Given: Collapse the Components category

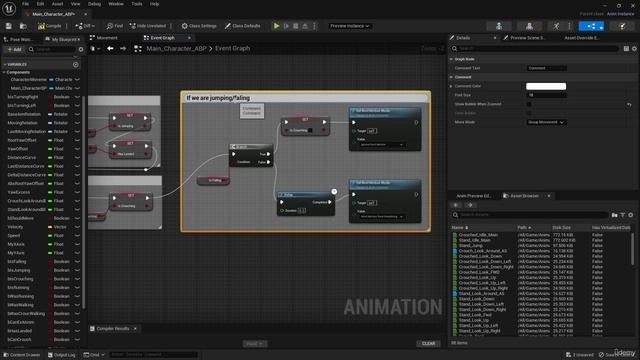Looking at the screenshot, I should click(4, 72).
